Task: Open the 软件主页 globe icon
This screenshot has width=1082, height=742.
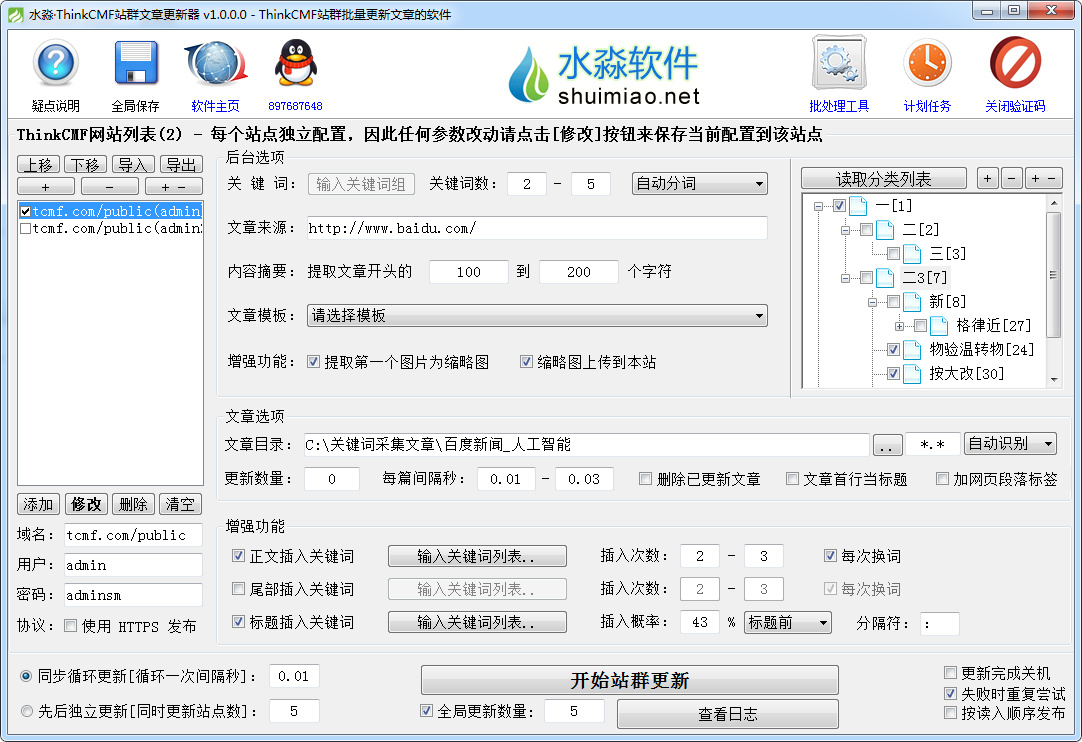Action: [215, 64]
